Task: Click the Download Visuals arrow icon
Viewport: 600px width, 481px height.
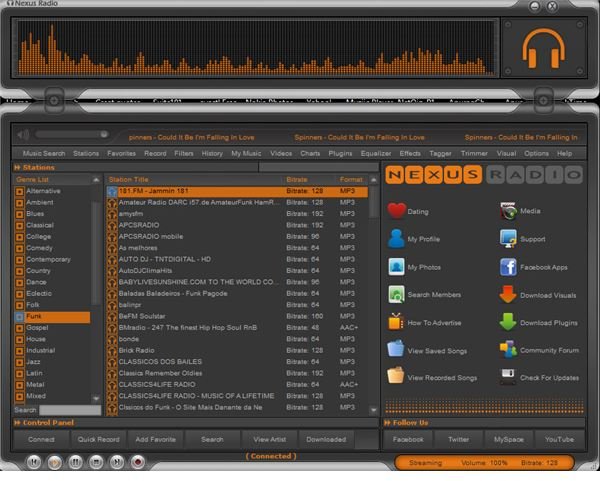Action: tap(508, 295)
